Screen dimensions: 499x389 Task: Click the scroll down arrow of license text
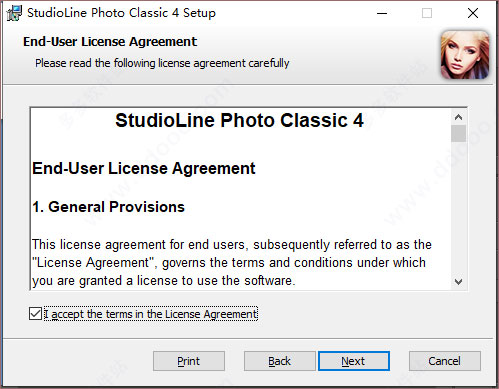[459, 282]
